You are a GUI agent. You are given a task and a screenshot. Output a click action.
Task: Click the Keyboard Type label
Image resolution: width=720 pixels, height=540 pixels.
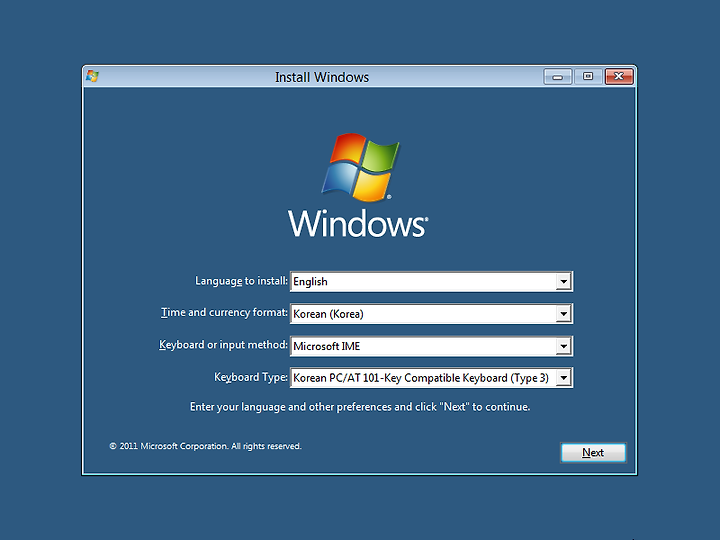[x=251, y=377]
